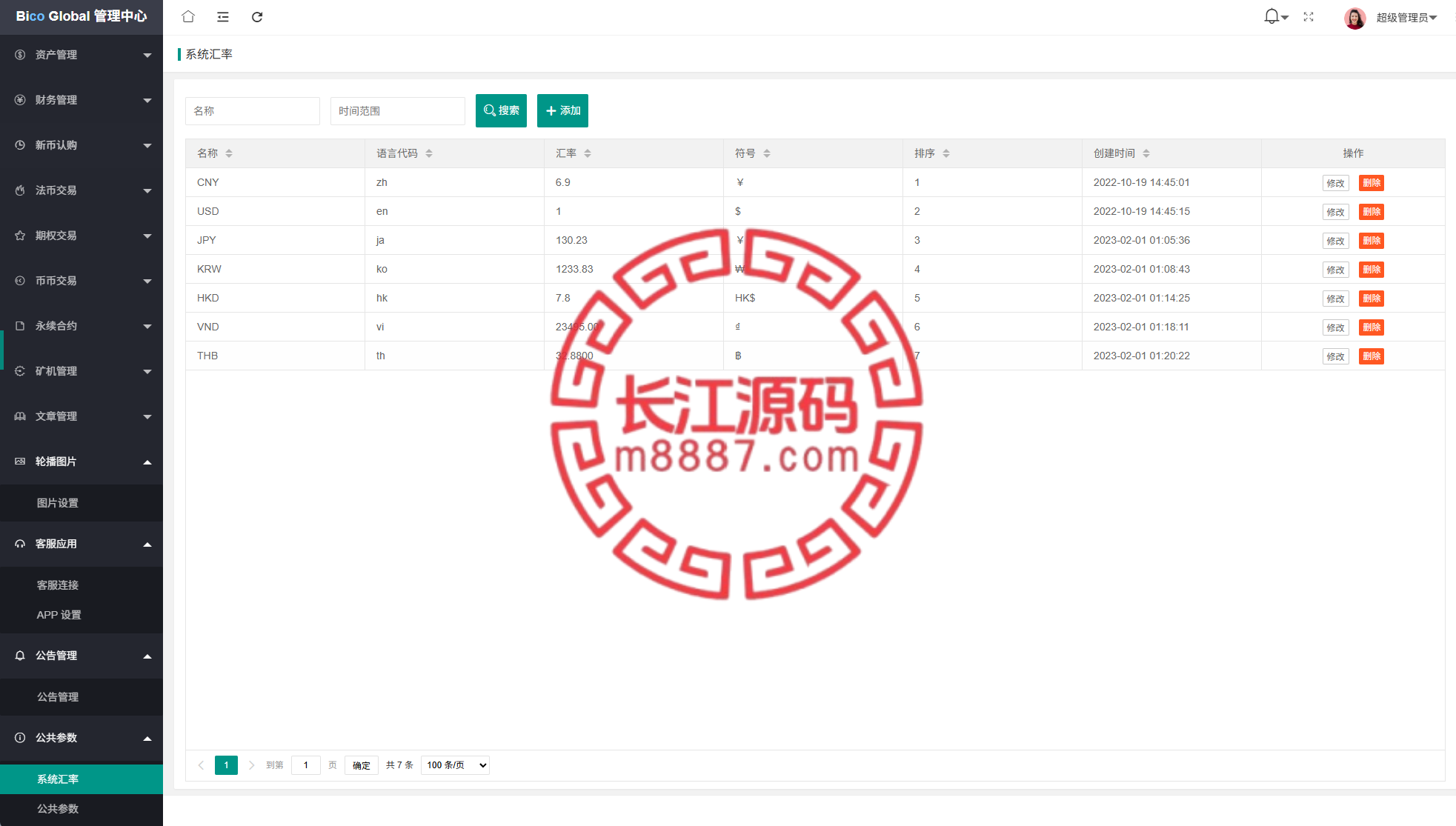The image size is (1456, 826).
Task: Sort table by 排序 column arrows
Action: click(x=946, y=153)
